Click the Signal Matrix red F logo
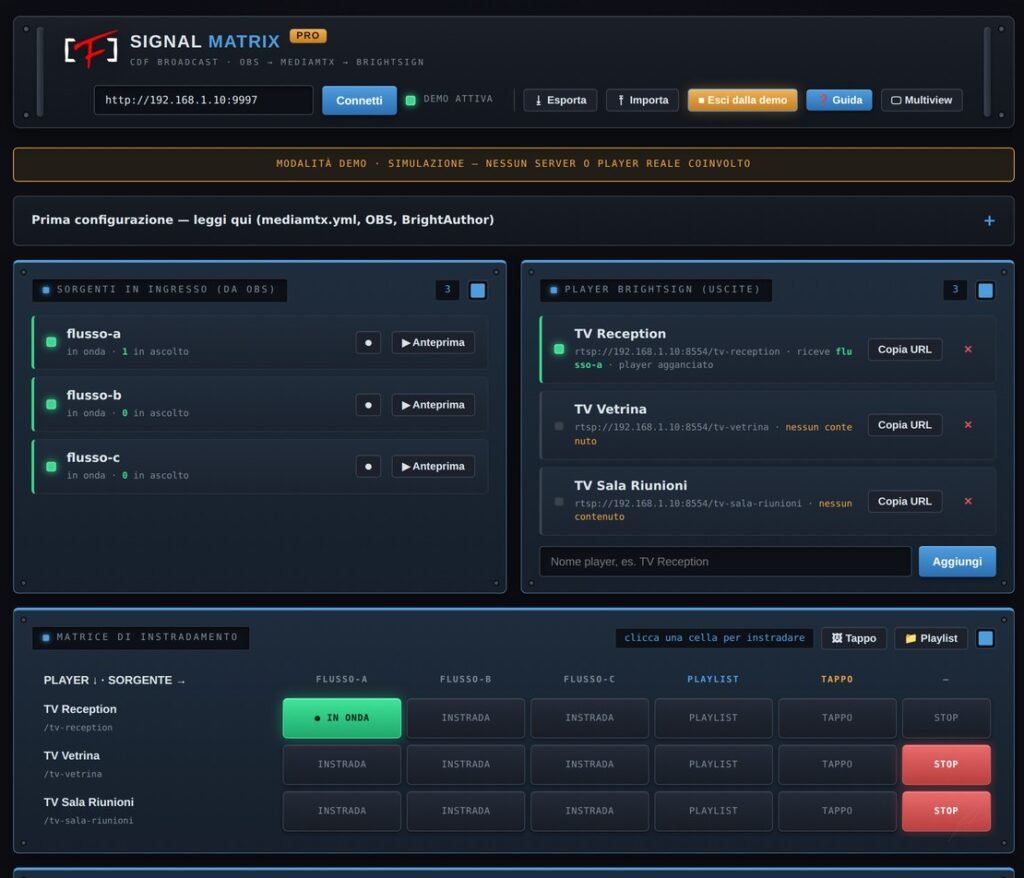Viewport: 1024px width, 878px height. 91,49
